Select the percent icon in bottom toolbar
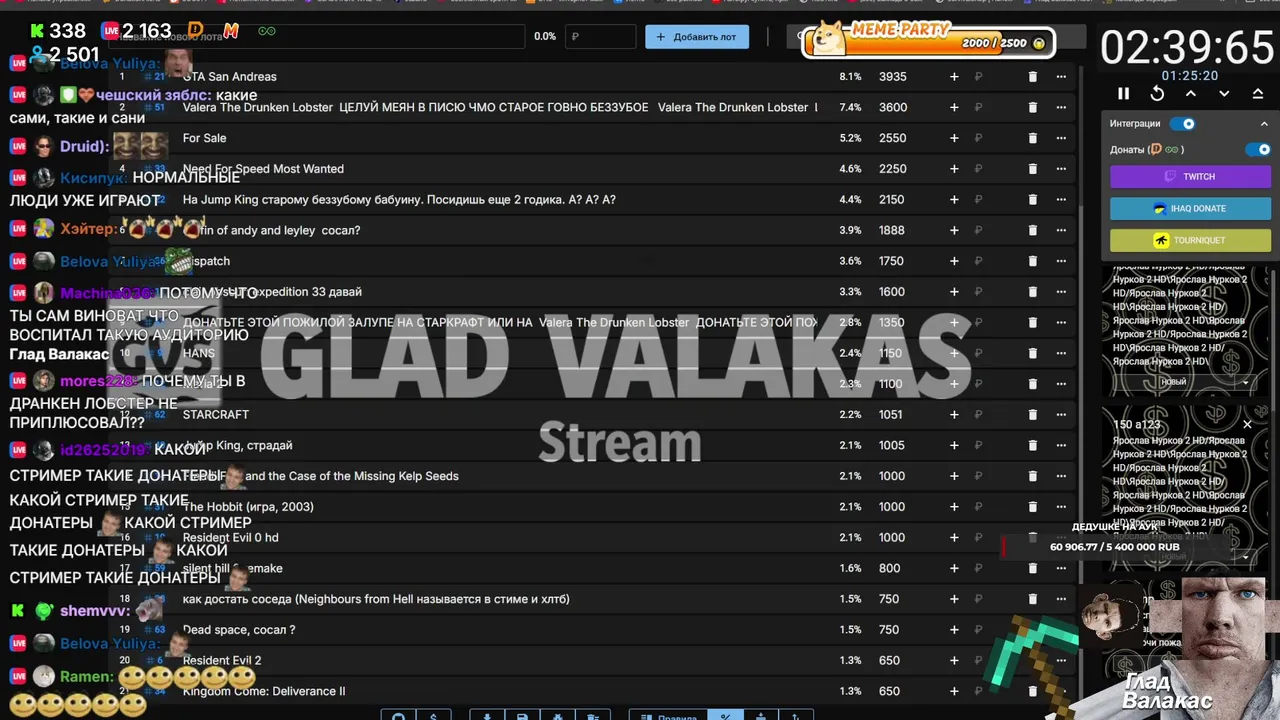Viewport: 1280px width, 720px height. 725,714
